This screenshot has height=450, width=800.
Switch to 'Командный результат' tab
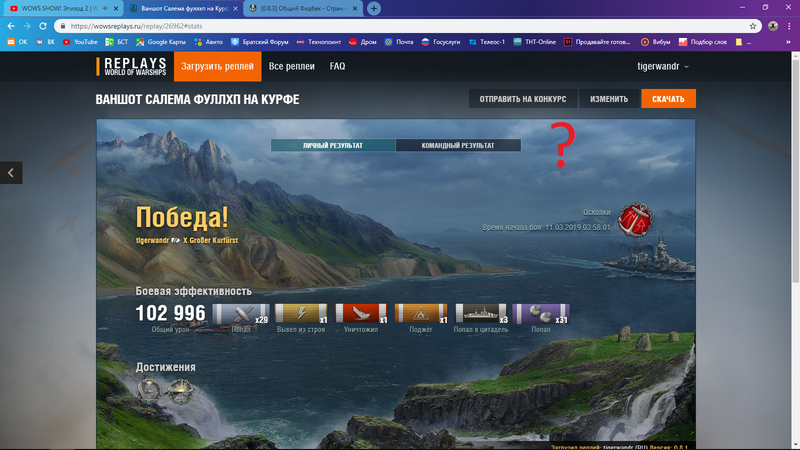click(458, 145)
